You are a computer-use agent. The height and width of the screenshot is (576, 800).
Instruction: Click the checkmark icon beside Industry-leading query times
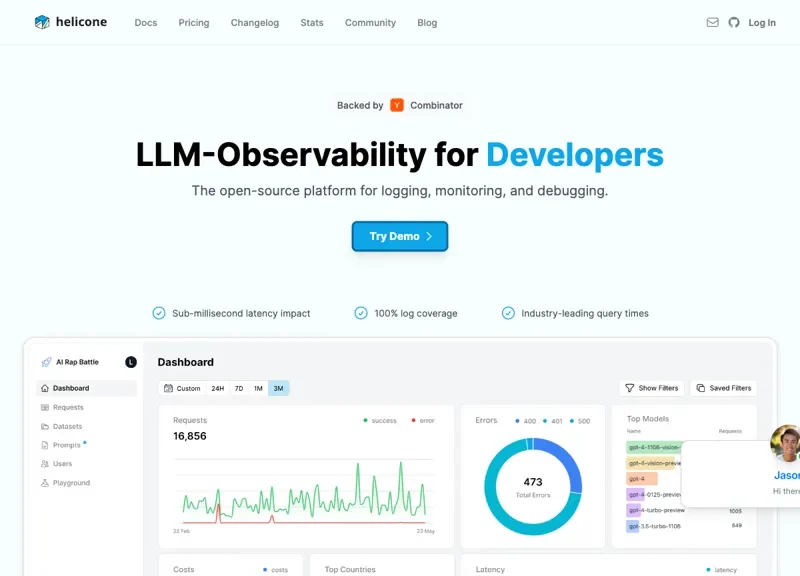pyautogui.click(x=508, y=313)
